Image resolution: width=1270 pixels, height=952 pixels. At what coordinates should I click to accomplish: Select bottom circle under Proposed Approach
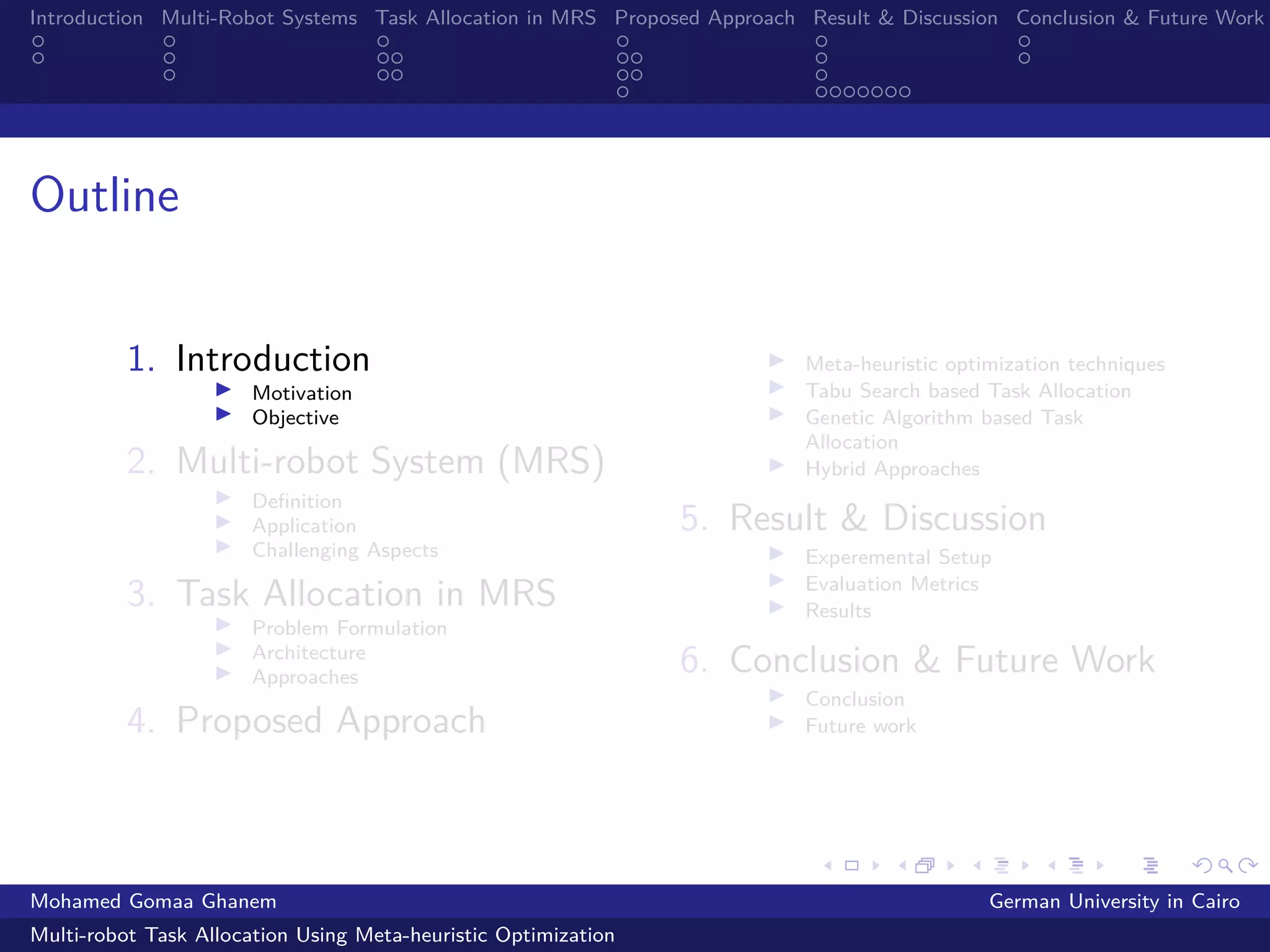(623, 92)
